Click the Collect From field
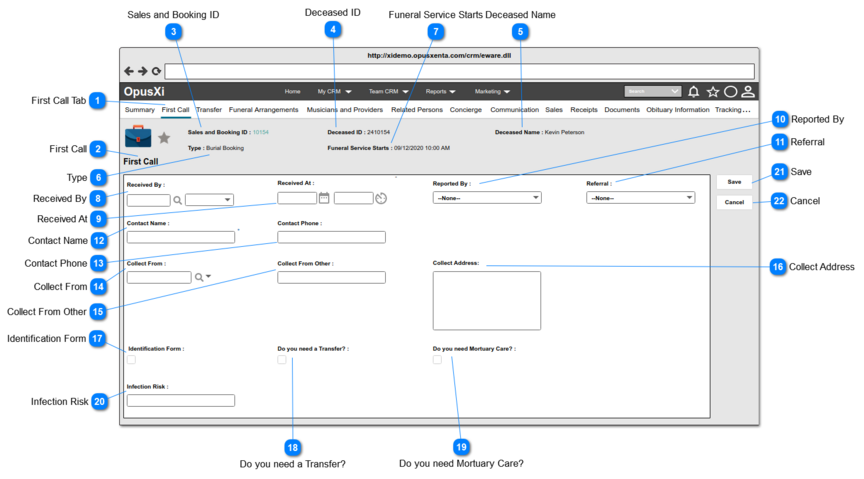 [x=159, y=277]
